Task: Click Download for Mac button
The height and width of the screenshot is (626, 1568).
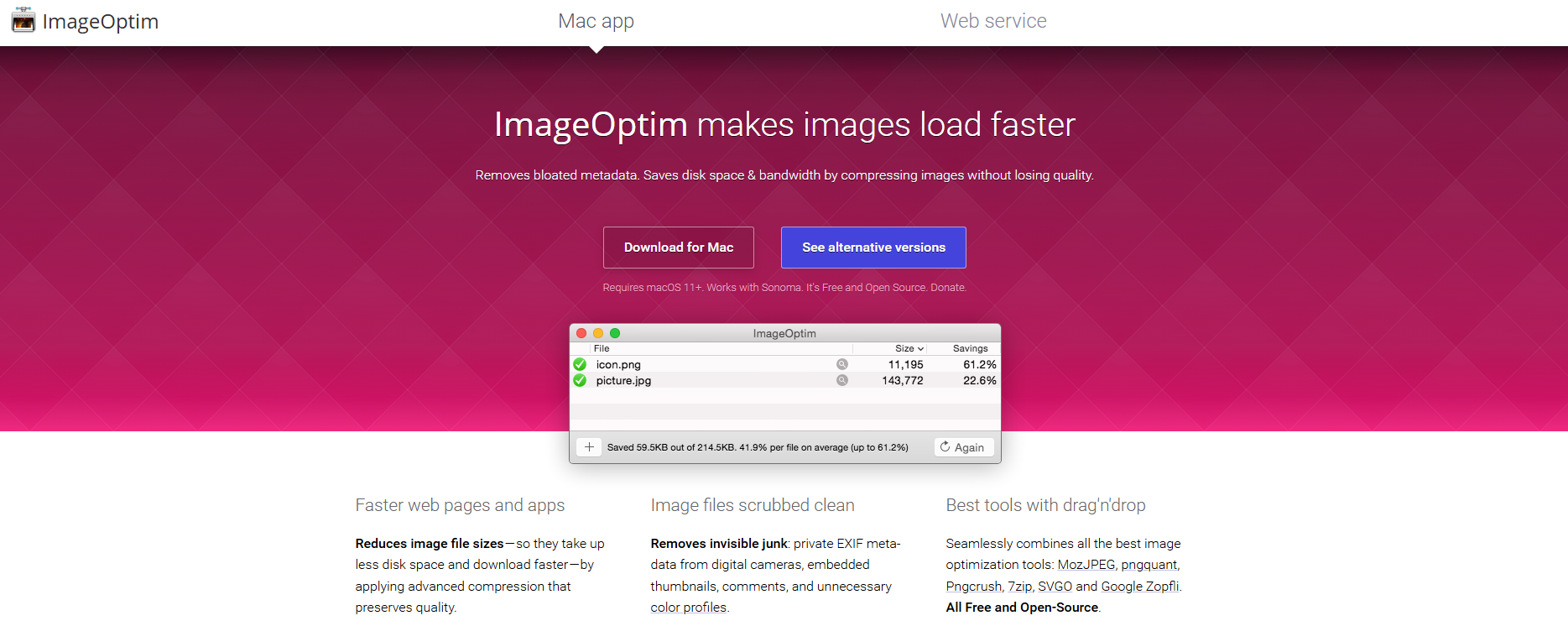Action: click(x=679, y=248)
